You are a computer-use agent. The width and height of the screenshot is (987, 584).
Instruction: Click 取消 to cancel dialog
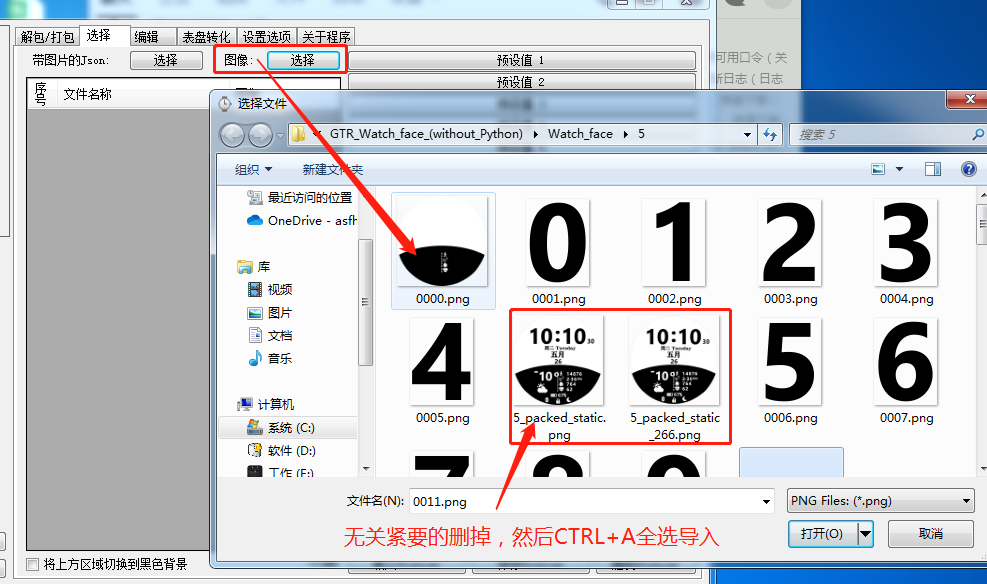(x=931, y=534)
